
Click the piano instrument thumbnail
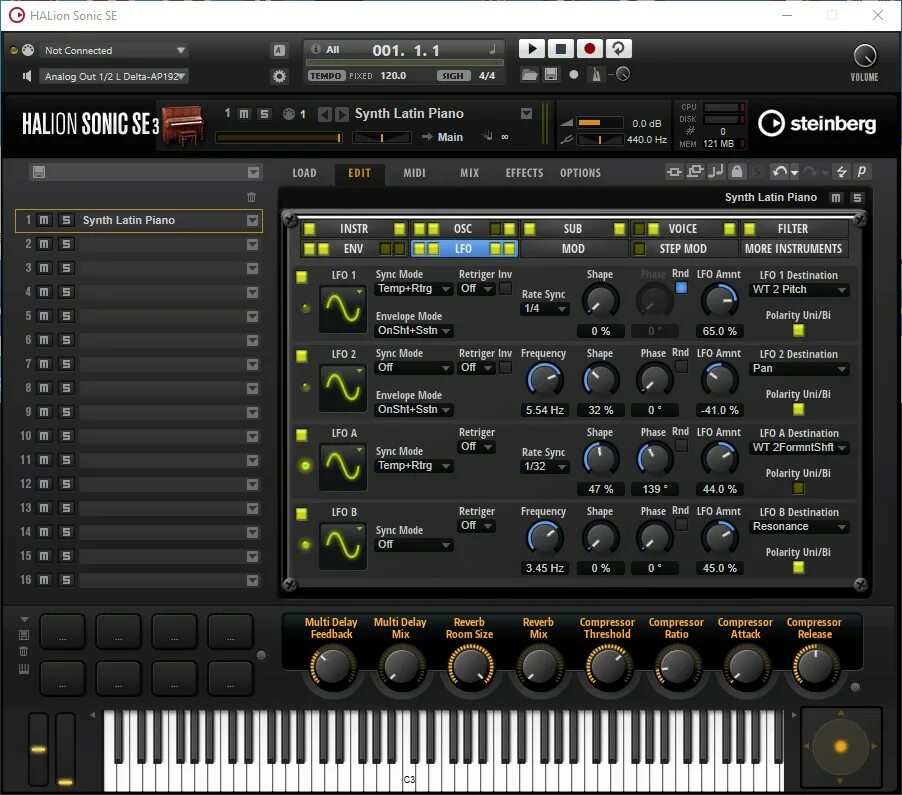pos(183,124)
